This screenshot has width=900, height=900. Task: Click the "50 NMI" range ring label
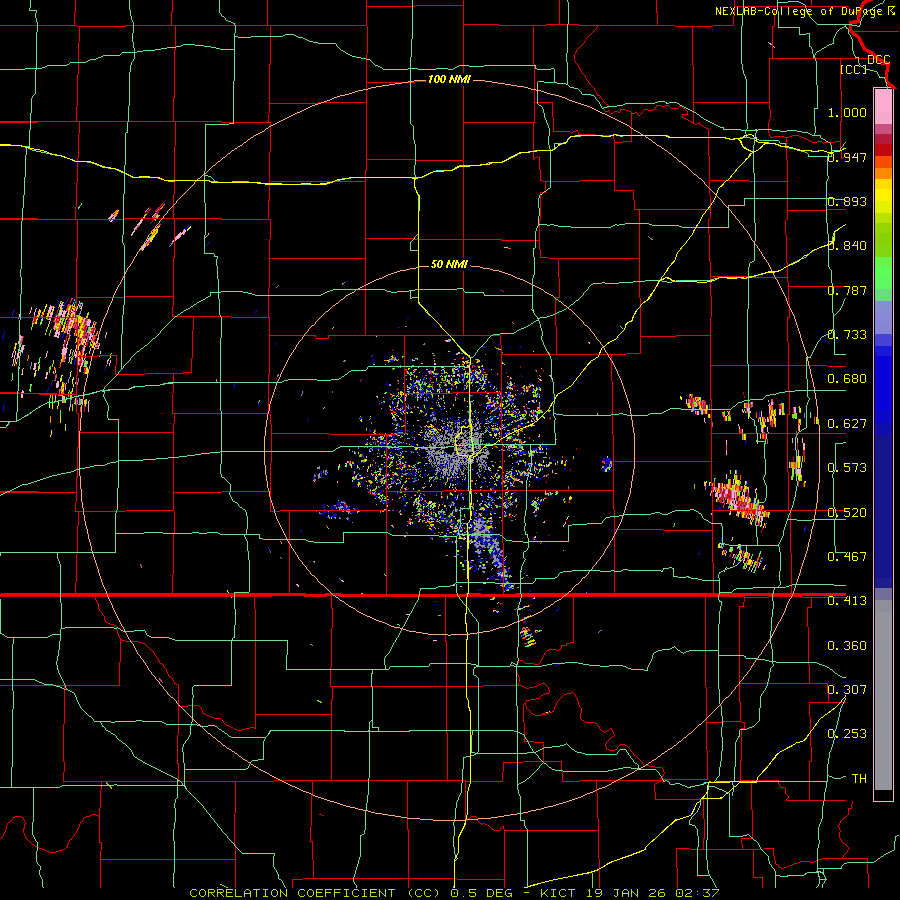click(x=449, y=264)
